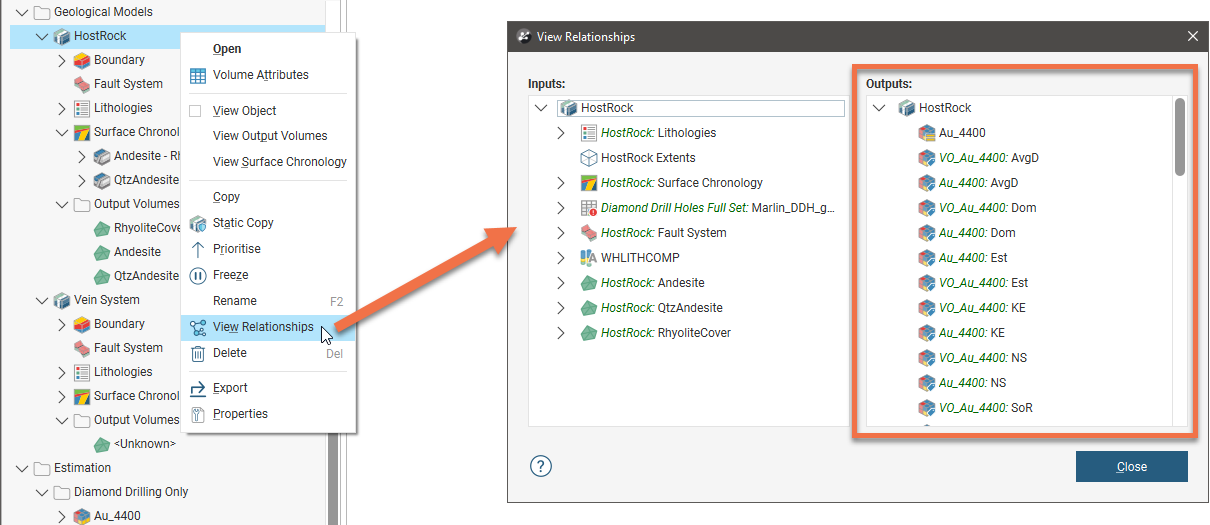The height and width of the screenshot is (525, 1210).
Task: Select VO_Au_4400: KE output item
Action: click(982, 308)
